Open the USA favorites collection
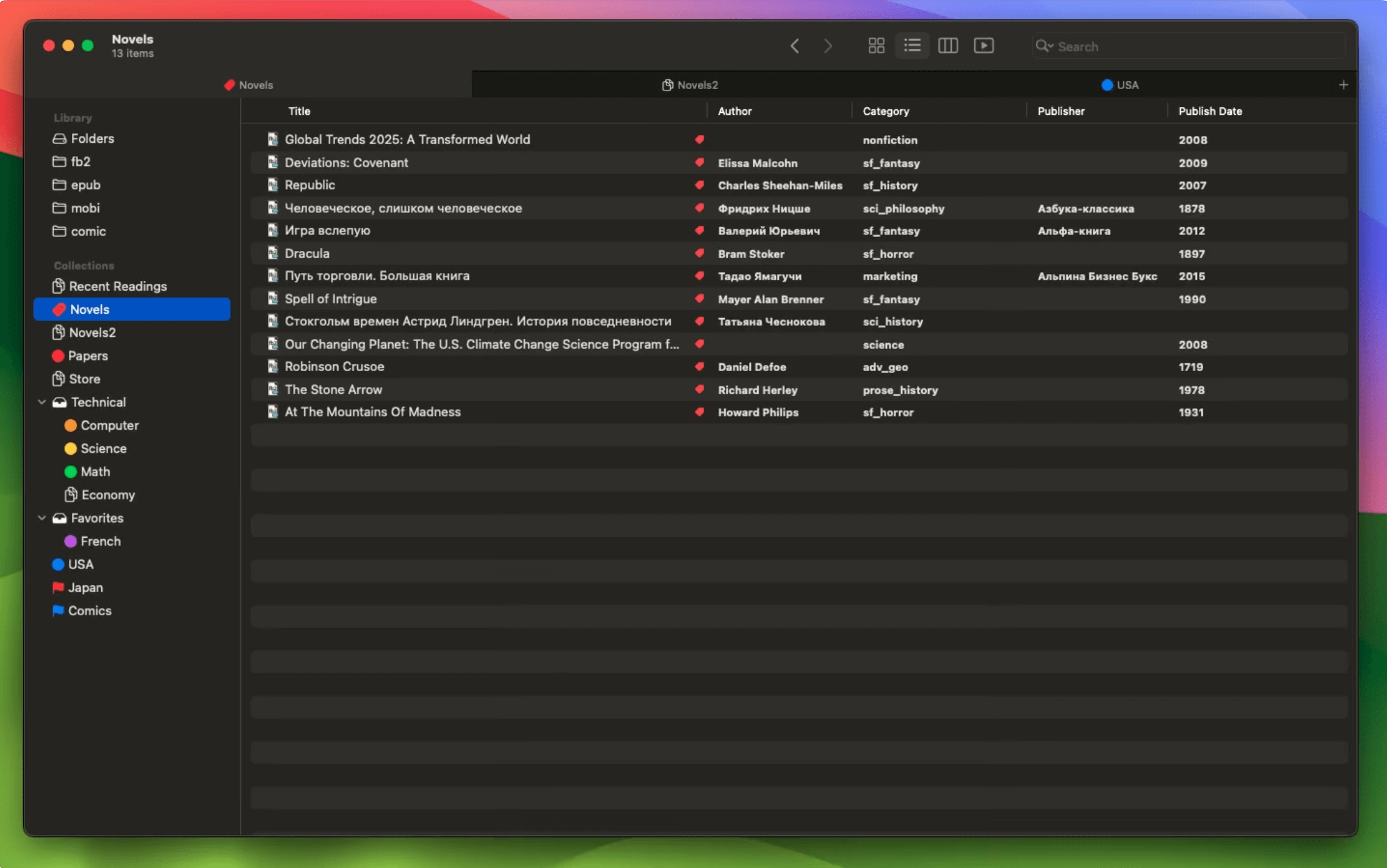This screenshot has width=1387, height=868. 82,564
